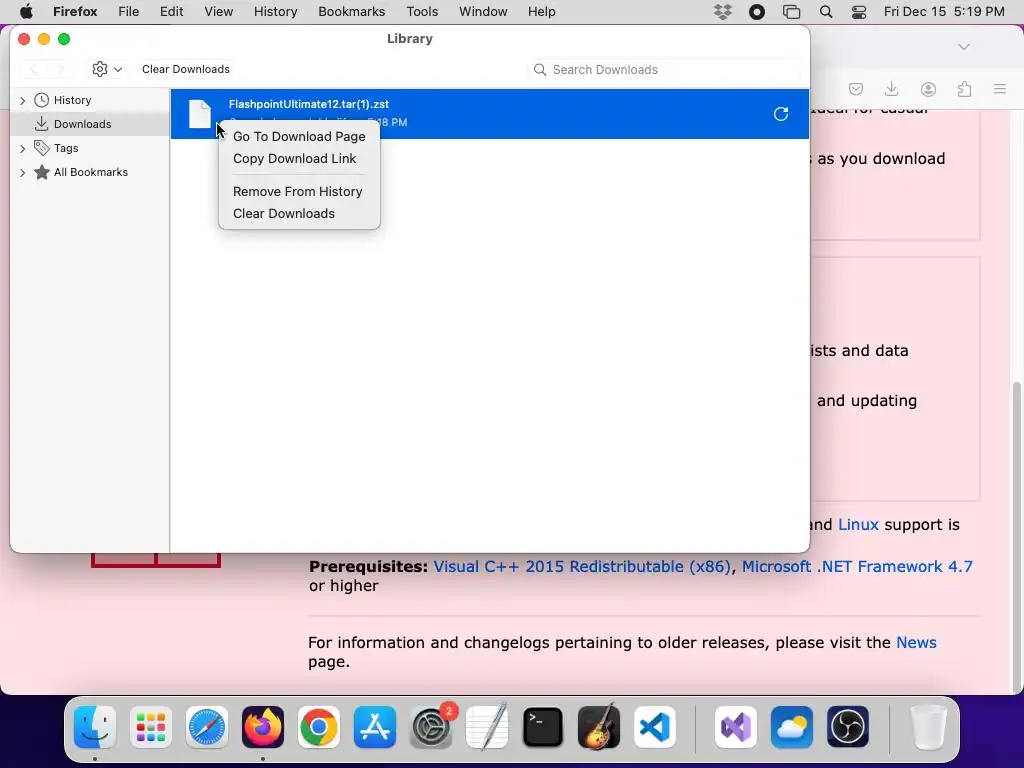
Task: Retry download with the refresh icon
Action: 781,114
